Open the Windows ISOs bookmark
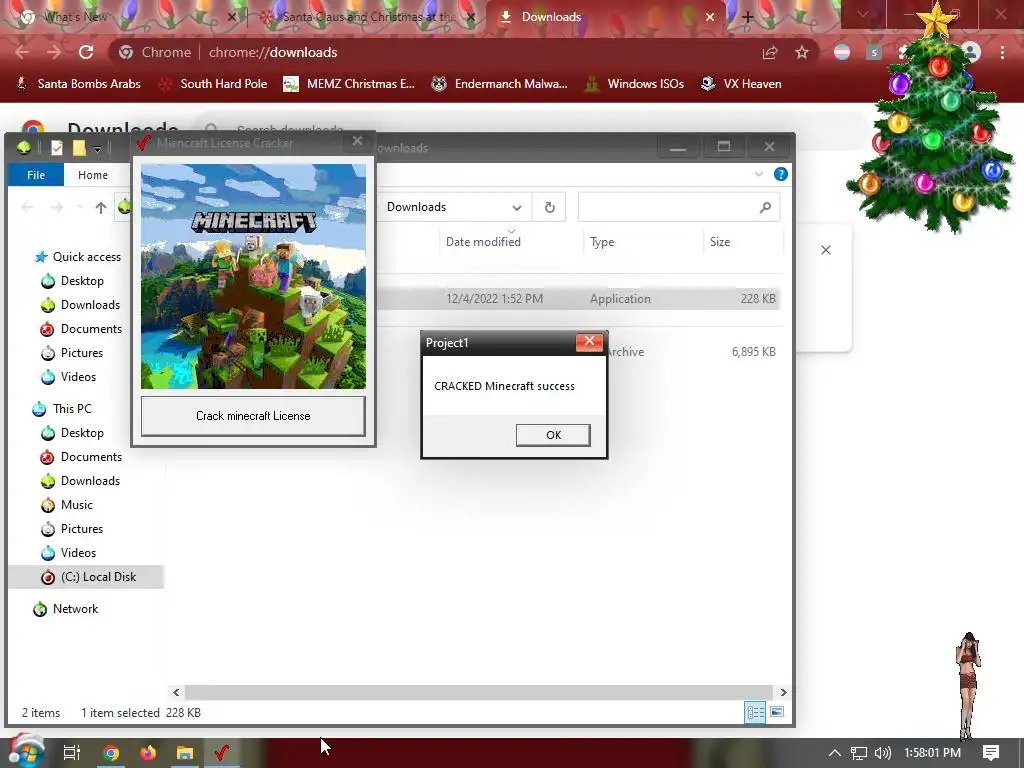Viewport: 1024px width, 768px height. (x=634, y=84)
